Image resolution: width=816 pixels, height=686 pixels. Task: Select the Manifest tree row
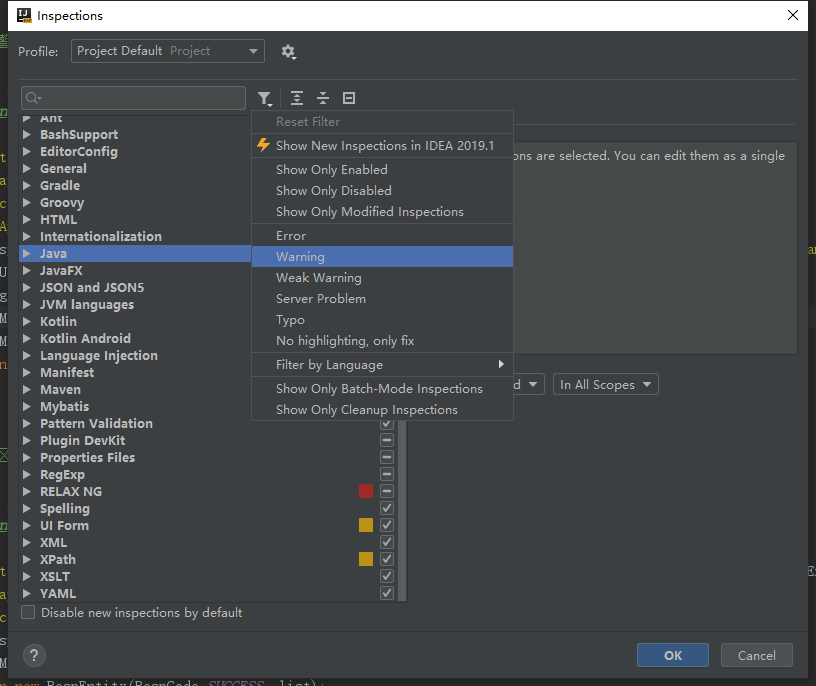(x=135, y=373)
